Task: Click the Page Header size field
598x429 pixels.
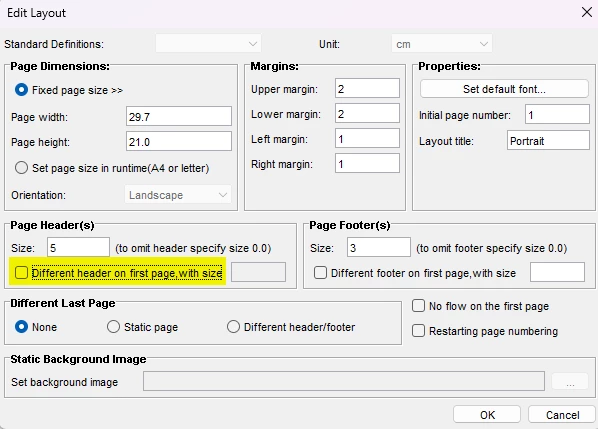Action: point(79,247)
